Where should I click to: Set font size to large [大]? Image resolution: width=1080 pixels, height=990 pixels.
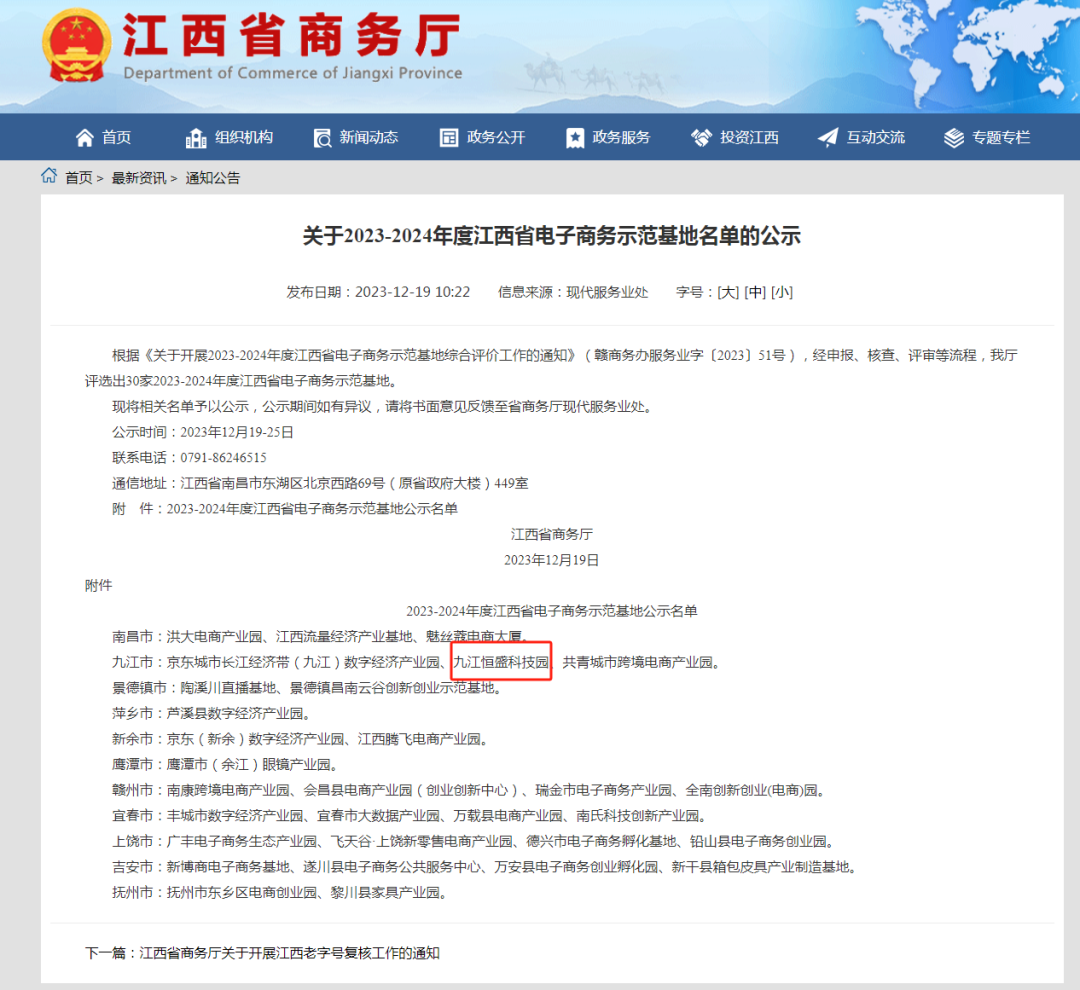click(728, 292)
